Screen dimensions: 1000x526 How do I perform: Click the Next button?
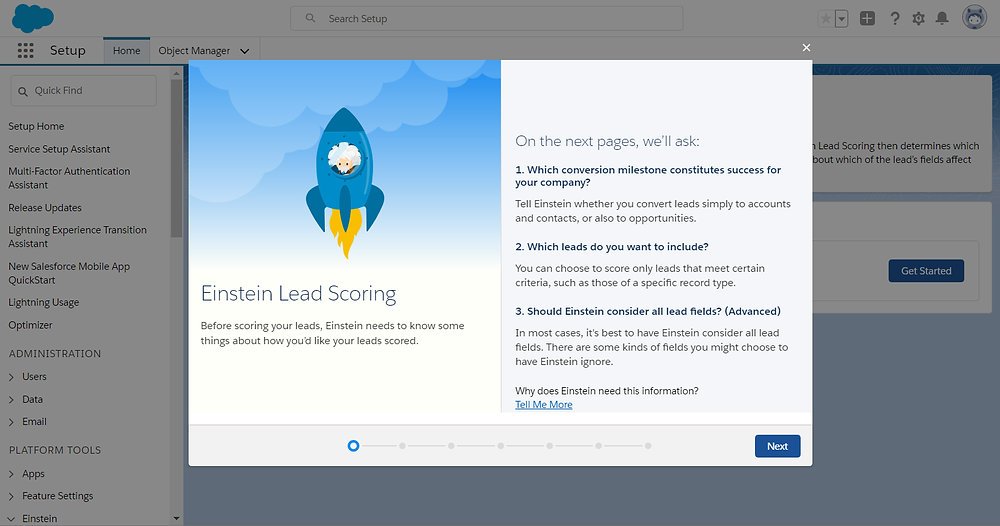(777, 446)
